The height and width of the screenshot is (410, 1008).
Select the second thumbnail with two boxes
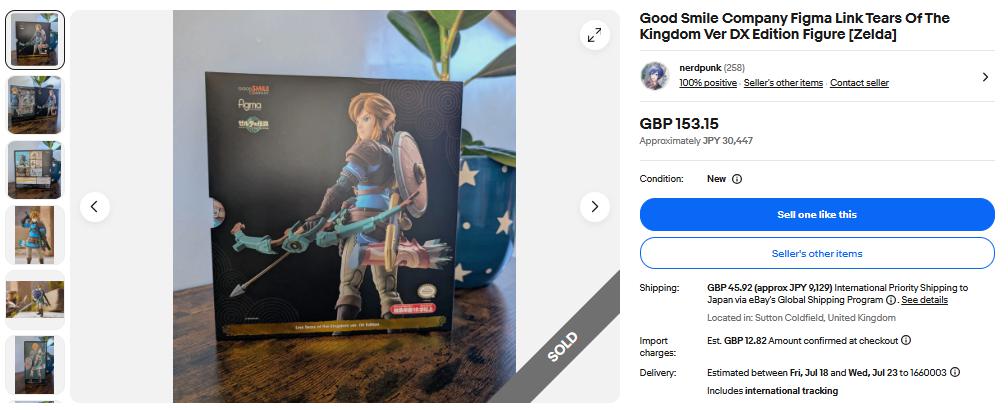[x=35, y=105]
